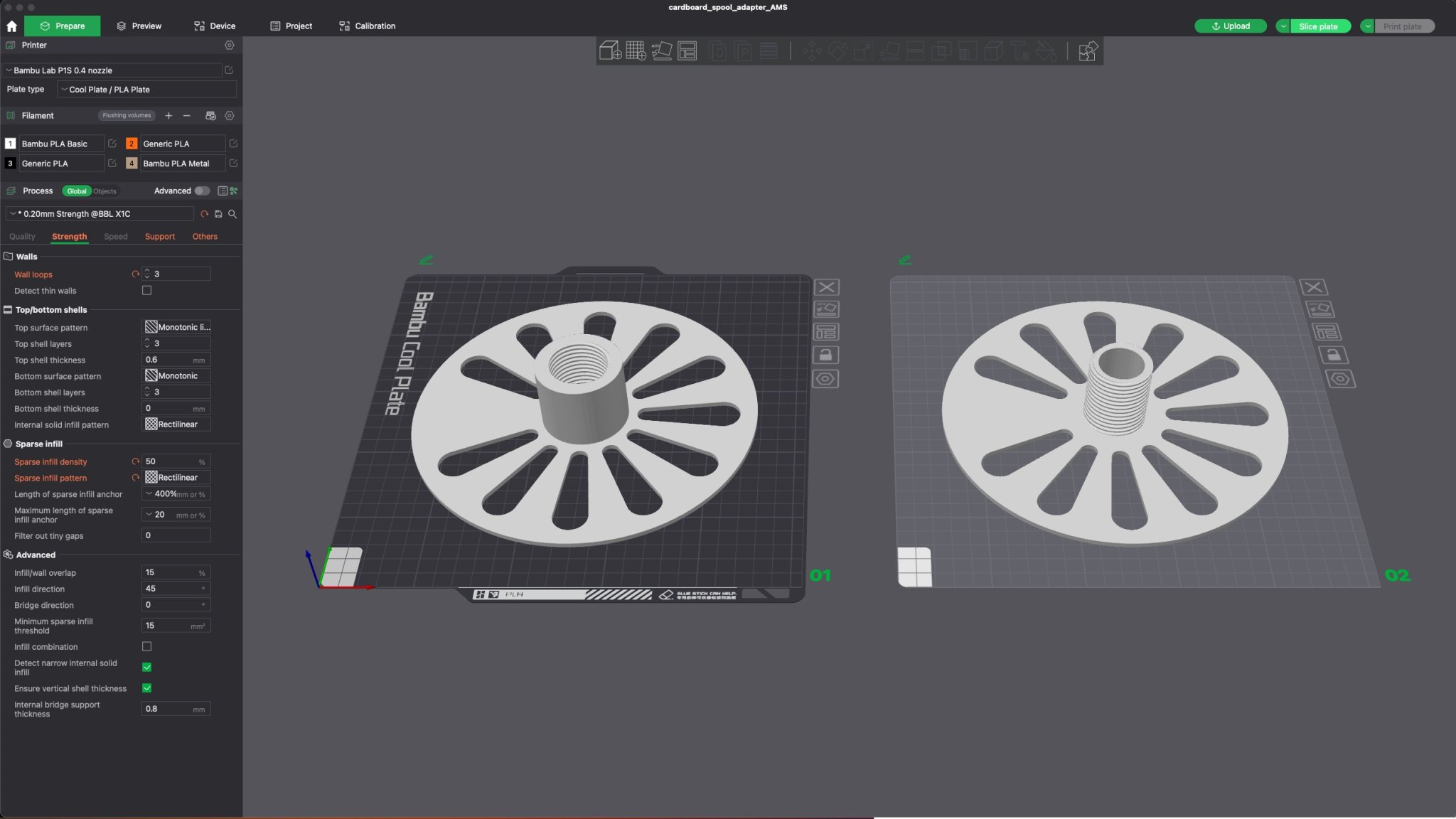Open the Preview tab
This screenshot has width=1456, height=819.
click(x=139, y=26)
